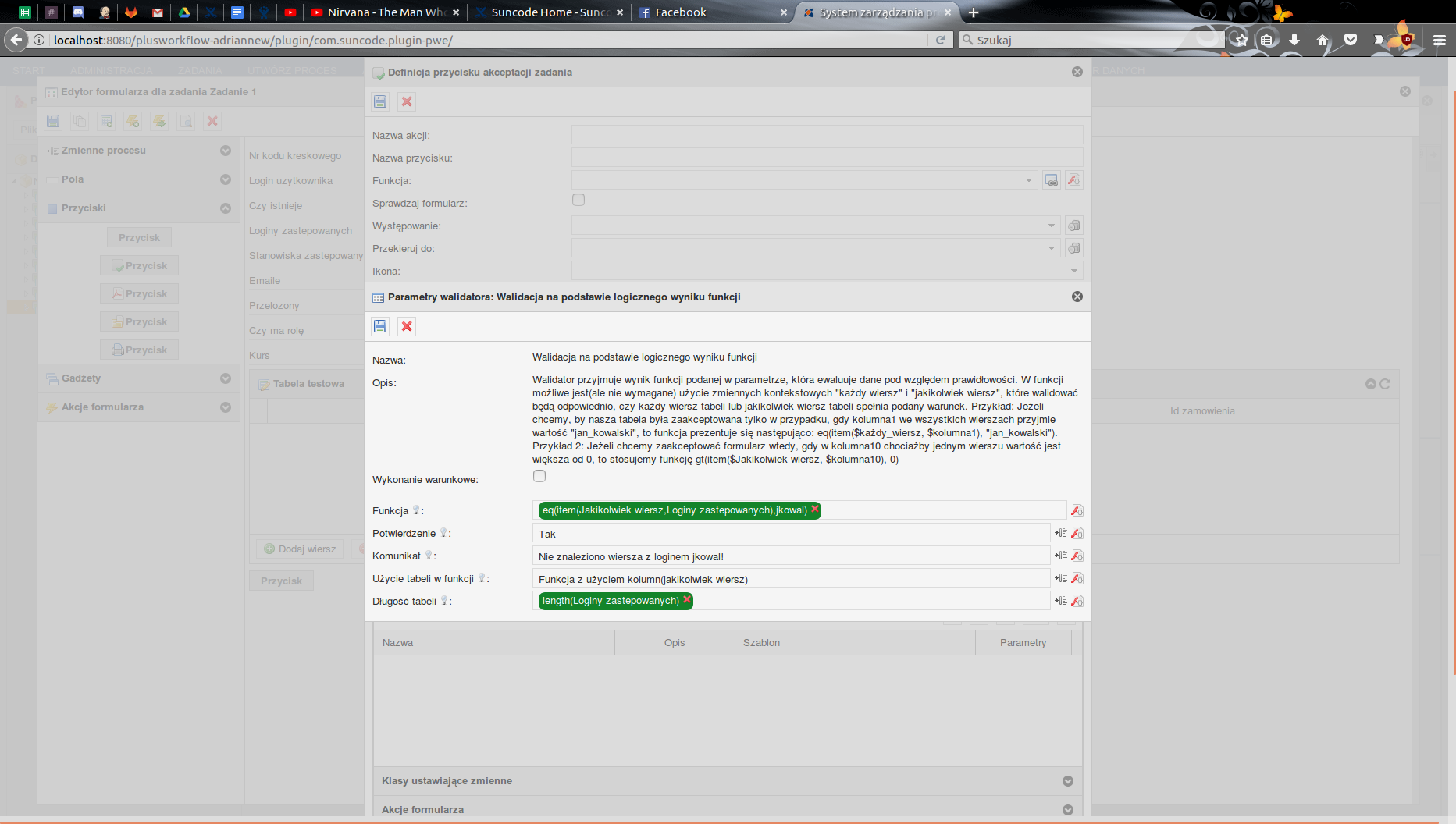Click the Przycisk button below the test table
The image size is (1456, 824).
pyautogui.click(x=282, y=581)
